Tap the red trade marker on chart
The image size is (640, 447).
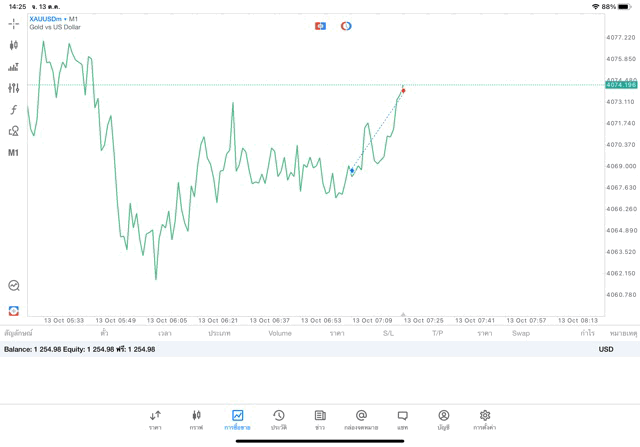[x=403, y=91]
